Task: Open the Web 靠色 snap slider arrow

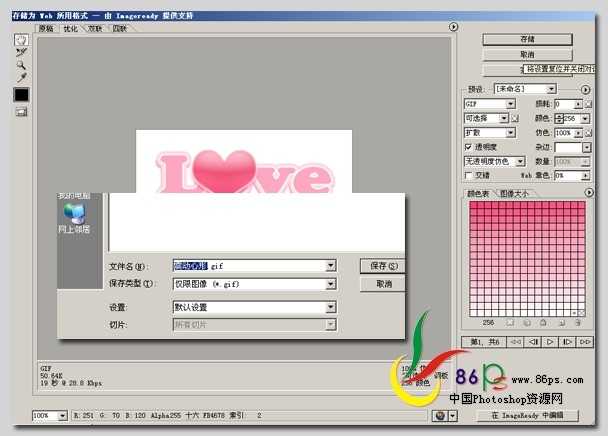Action: [x=586, y=176]
